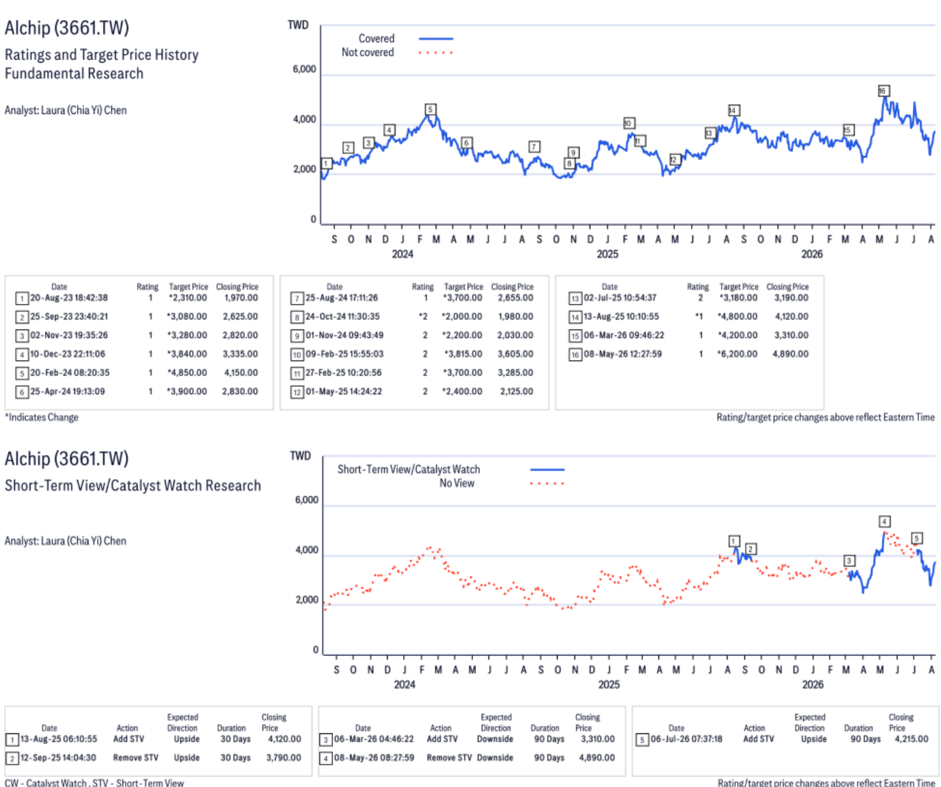Click STV date '06-Mar-26 04:46:22'
The image size is (941, 787).
click(x=374, y=739)
